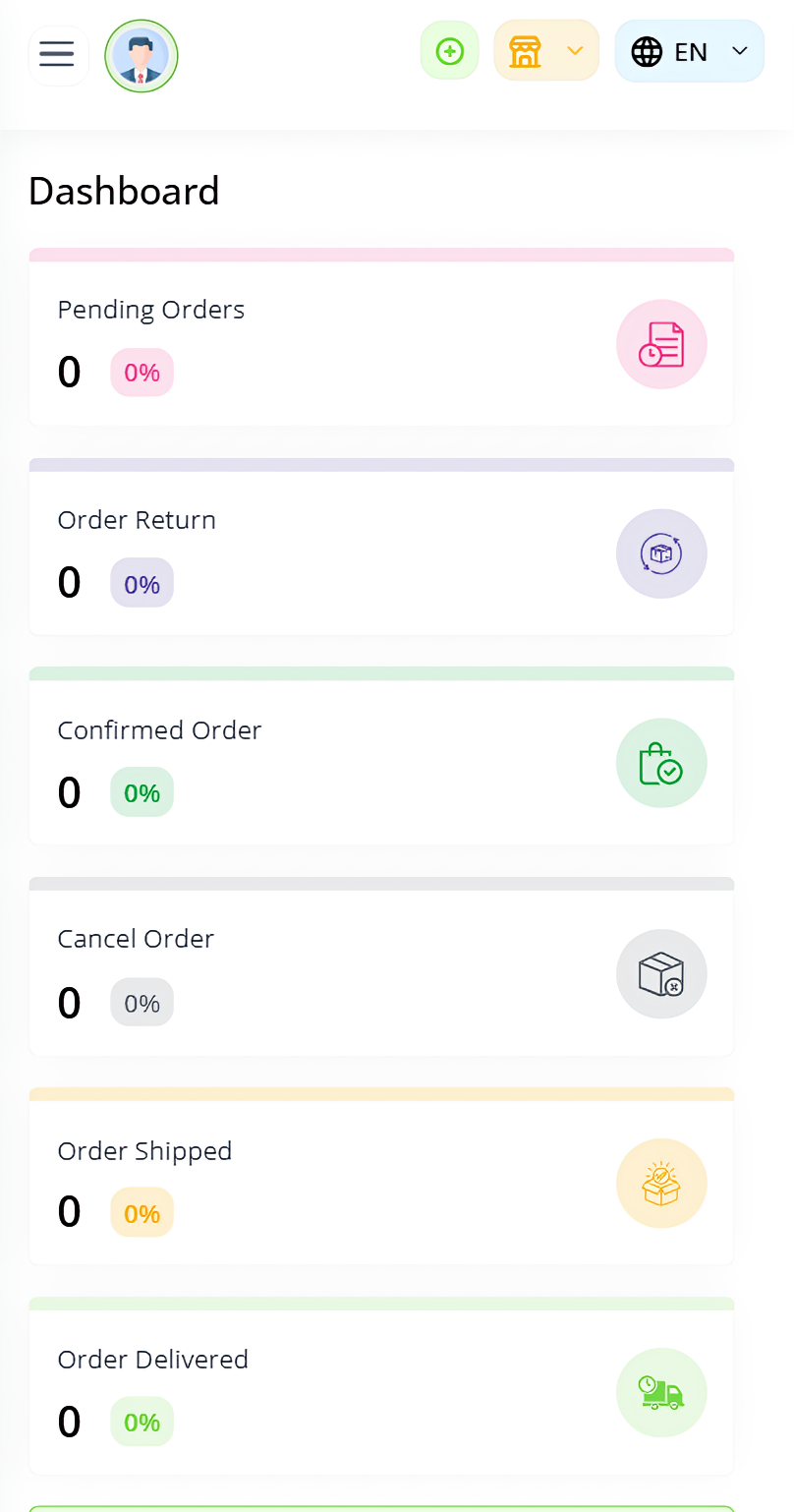Click the Pending Orders document icon

point(661,344)
